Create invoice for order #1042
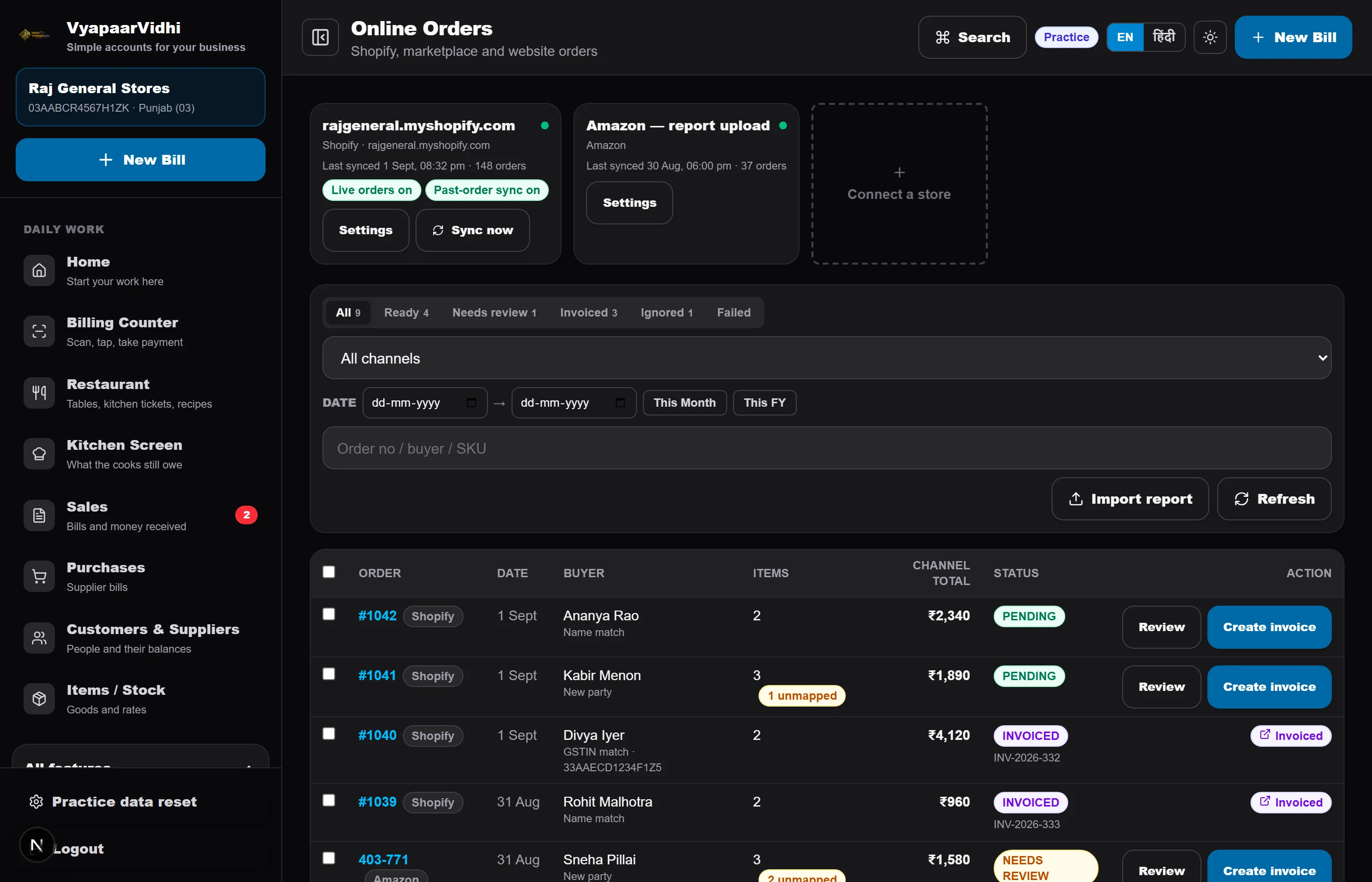Screen dimensions: 1372x882 pyautogui.click(x=1269, y=627)
